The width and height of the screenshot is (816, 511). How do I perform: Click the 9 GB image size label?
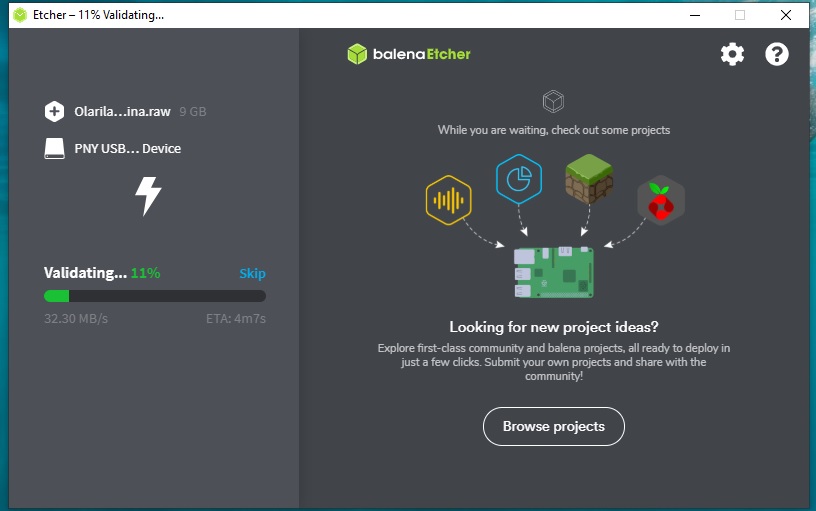[193, 111]
